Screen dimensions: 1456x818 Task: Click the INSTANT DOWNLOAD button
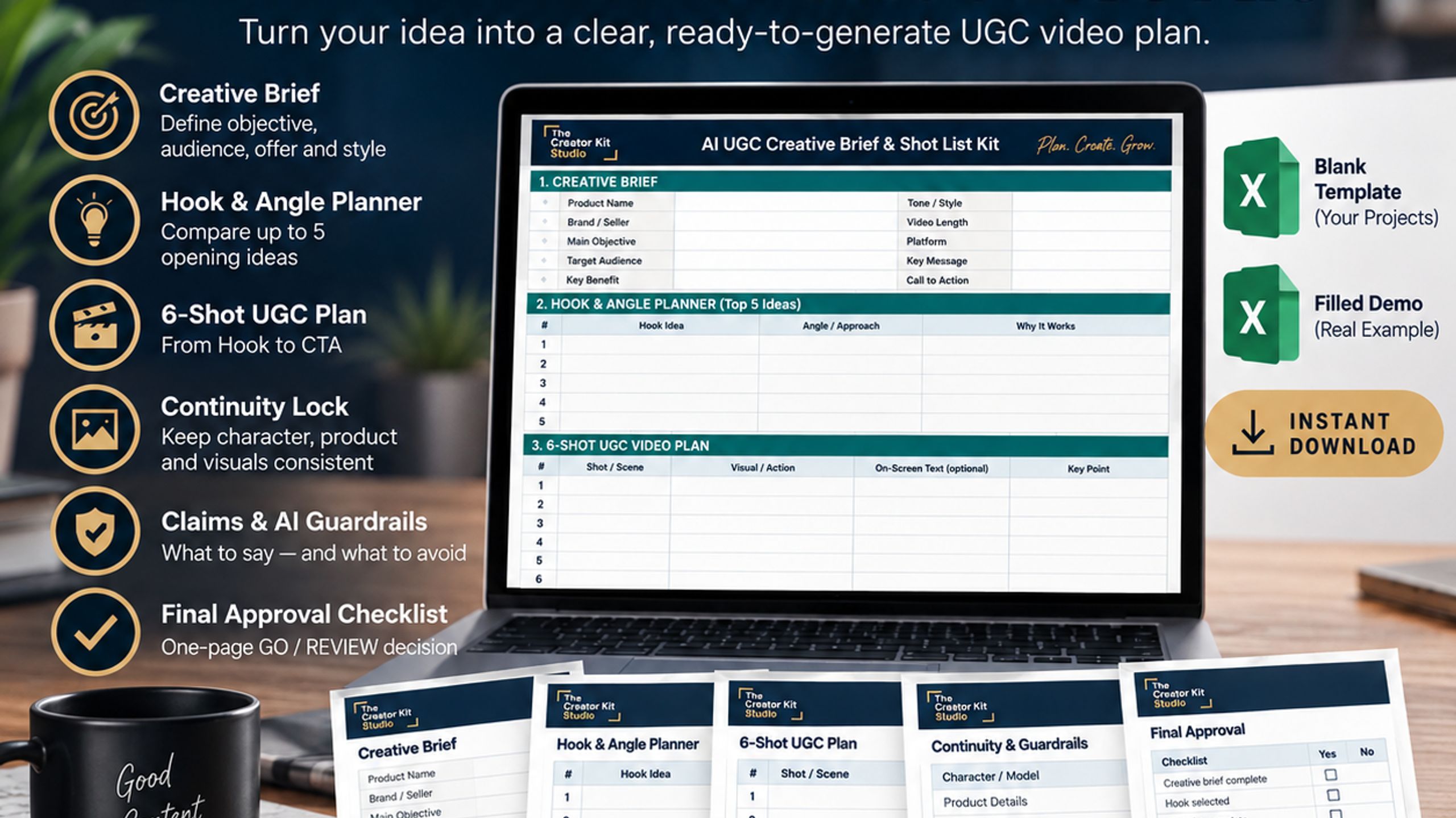[1324, 433]
